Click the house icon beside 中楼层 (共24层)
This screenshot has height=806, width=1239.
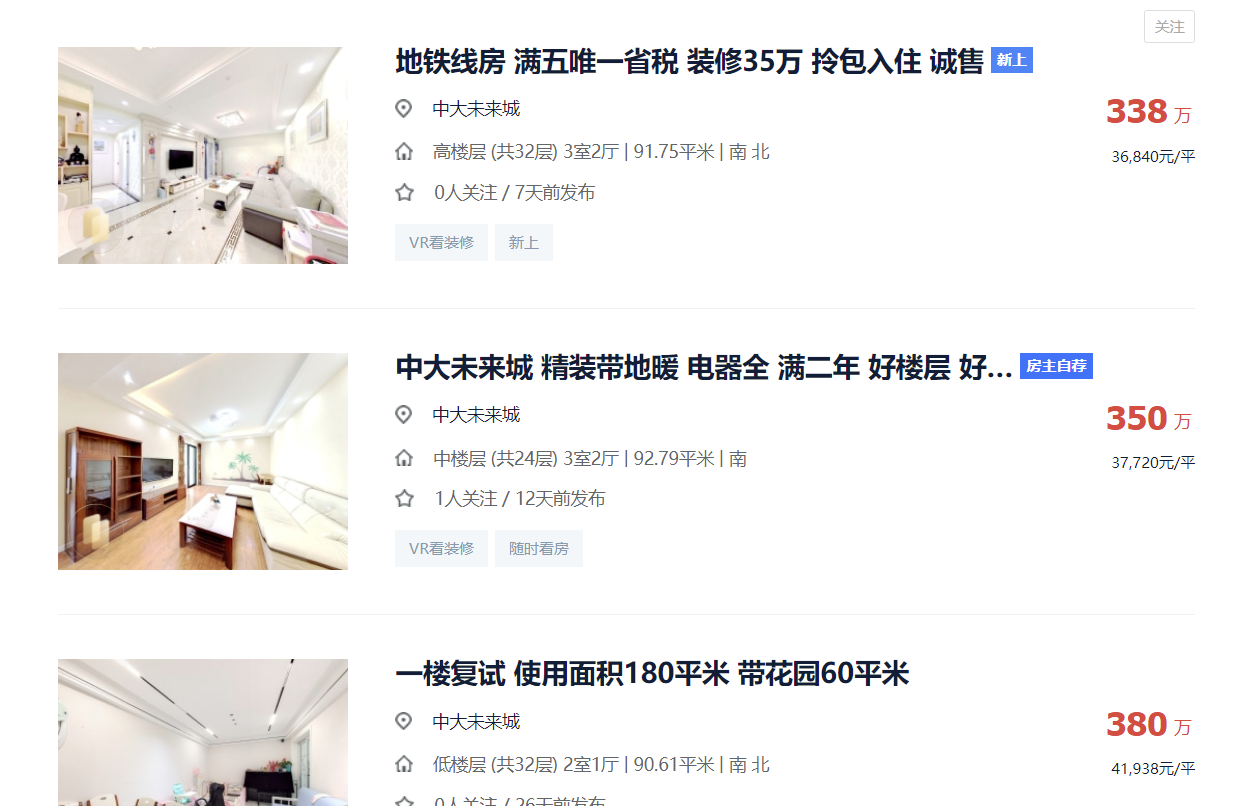[x=404, y=459]
